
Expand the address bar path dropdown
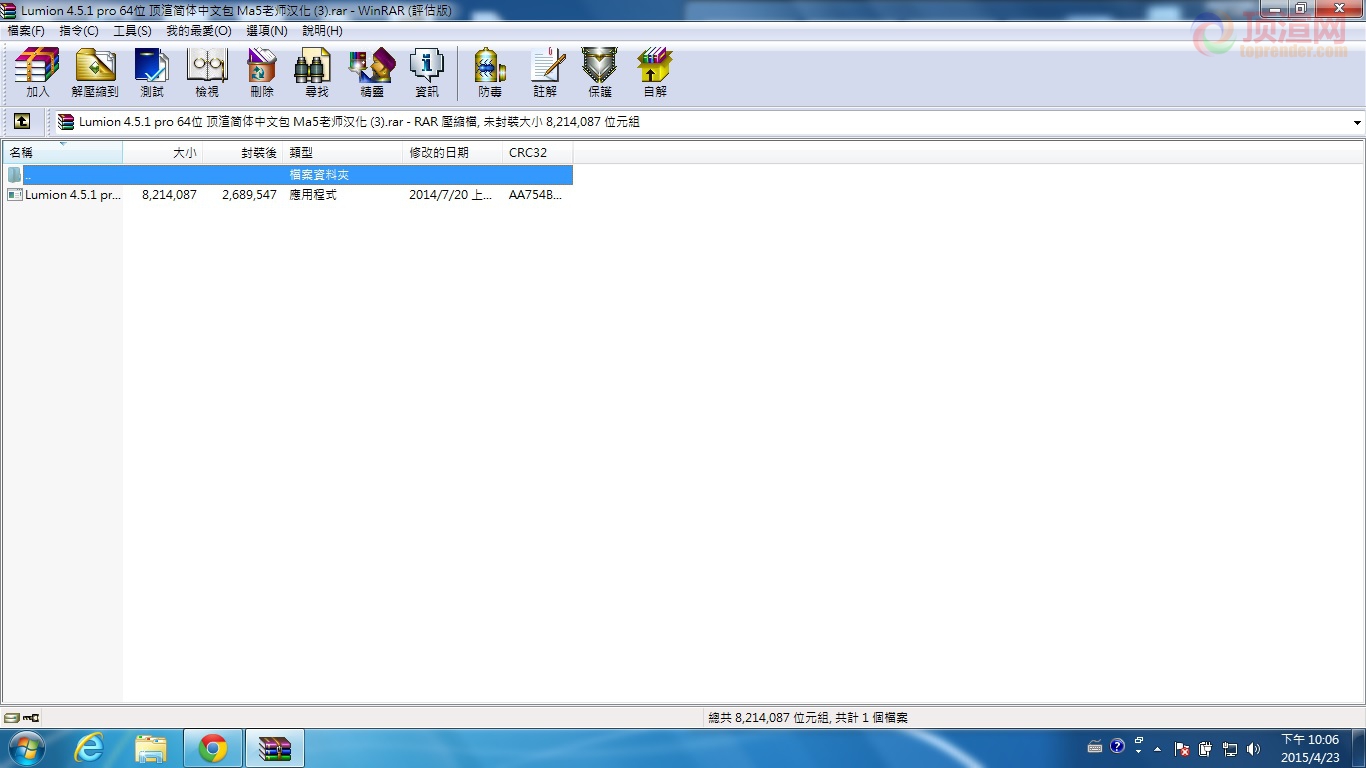[x=1357, y=123]
